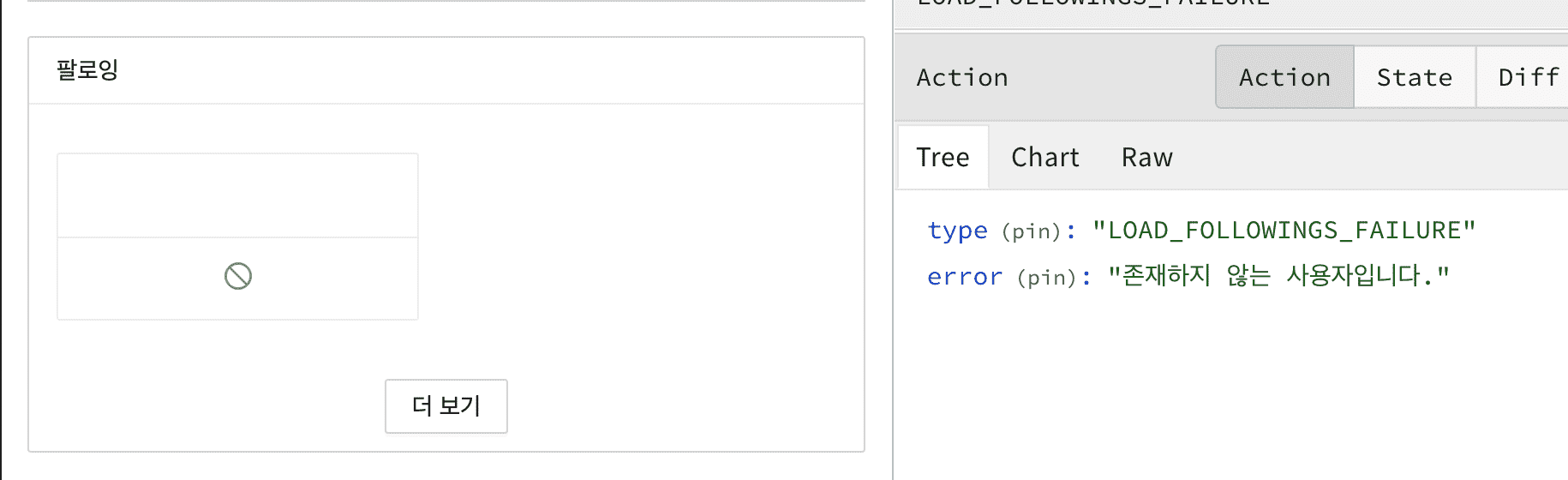Click the block icon in the following card
The height and width of the screenshot is (480, 1568).
point(238,276)
